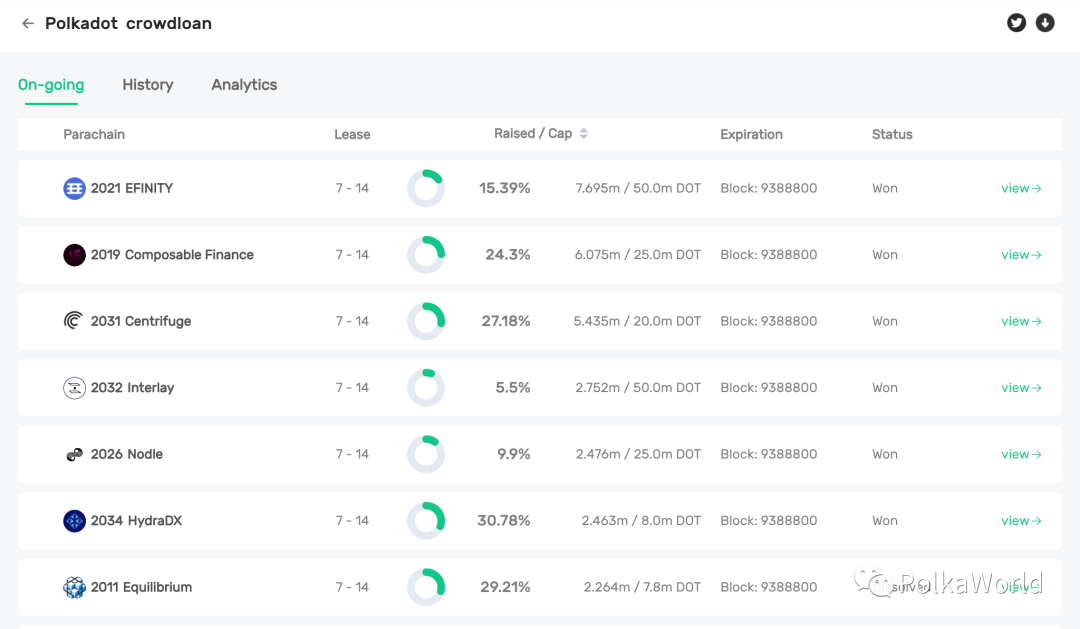This screenshot has width=1080, height=629.
Task: Click '2.463m / 8.0m DOT' value
Action: 641,521
